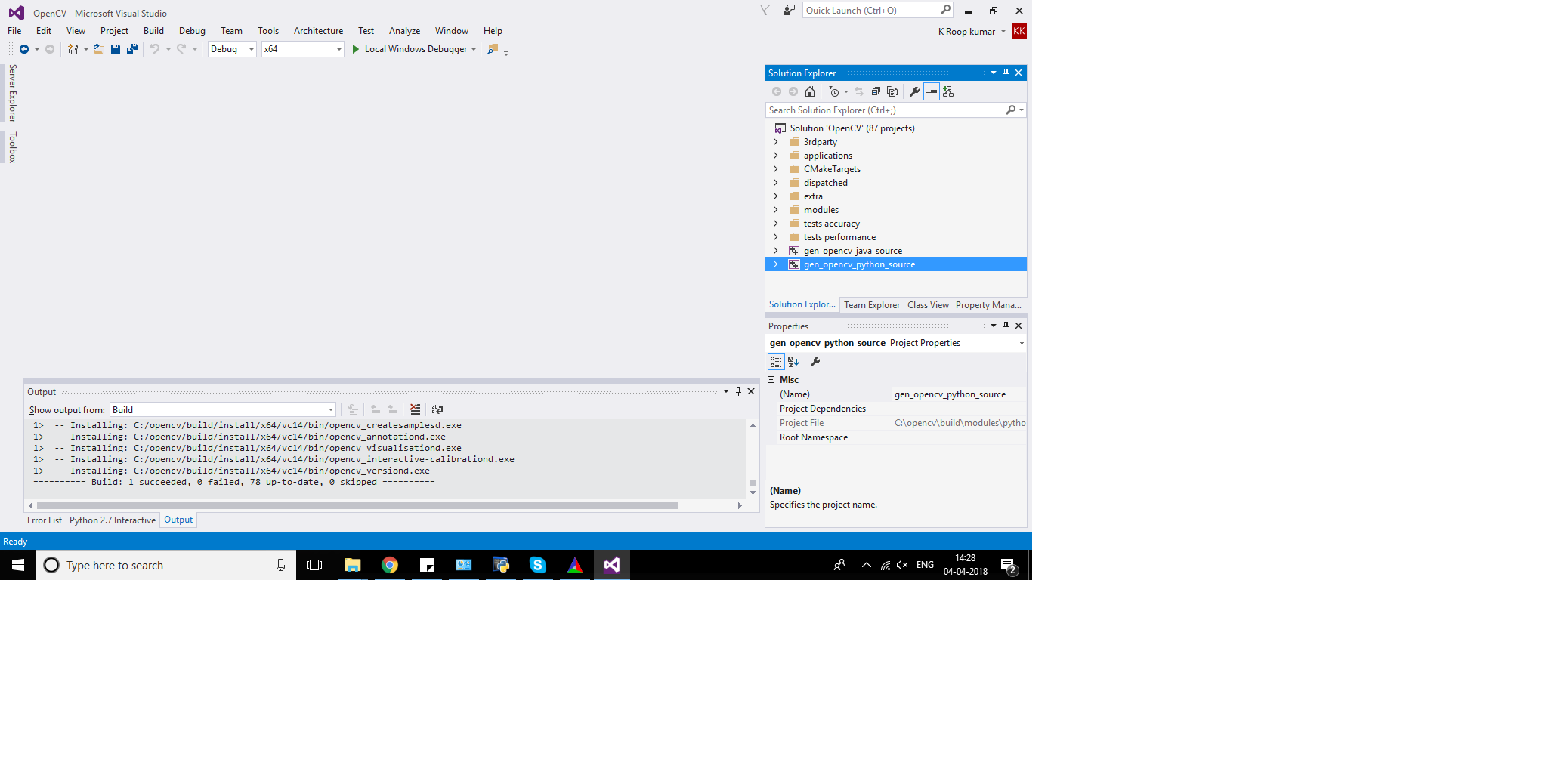
Task: Open File Explorer from the taskbar
Action: point(353,565)
